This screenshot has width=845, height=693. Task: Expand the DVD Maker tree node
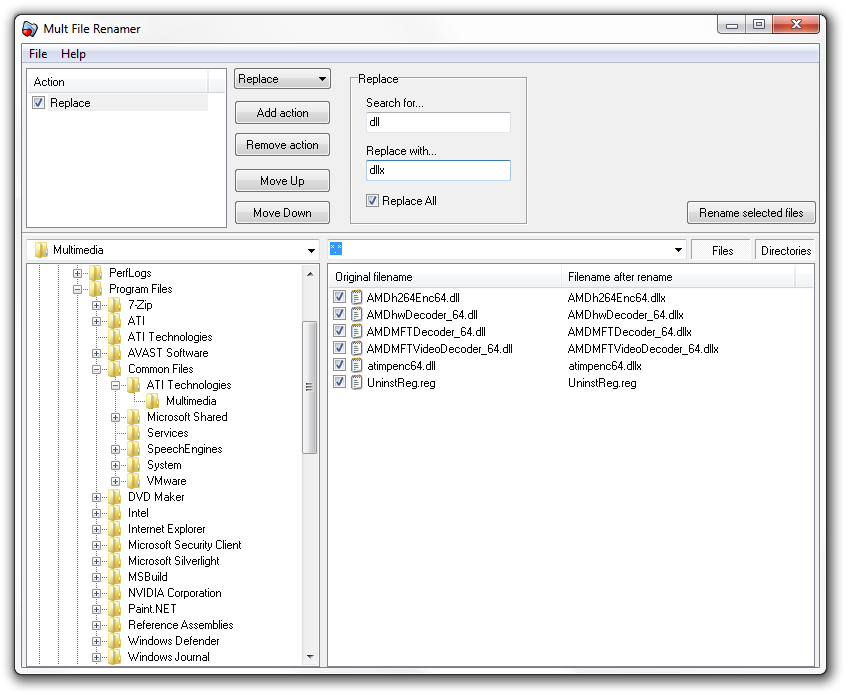pos(97,497)
